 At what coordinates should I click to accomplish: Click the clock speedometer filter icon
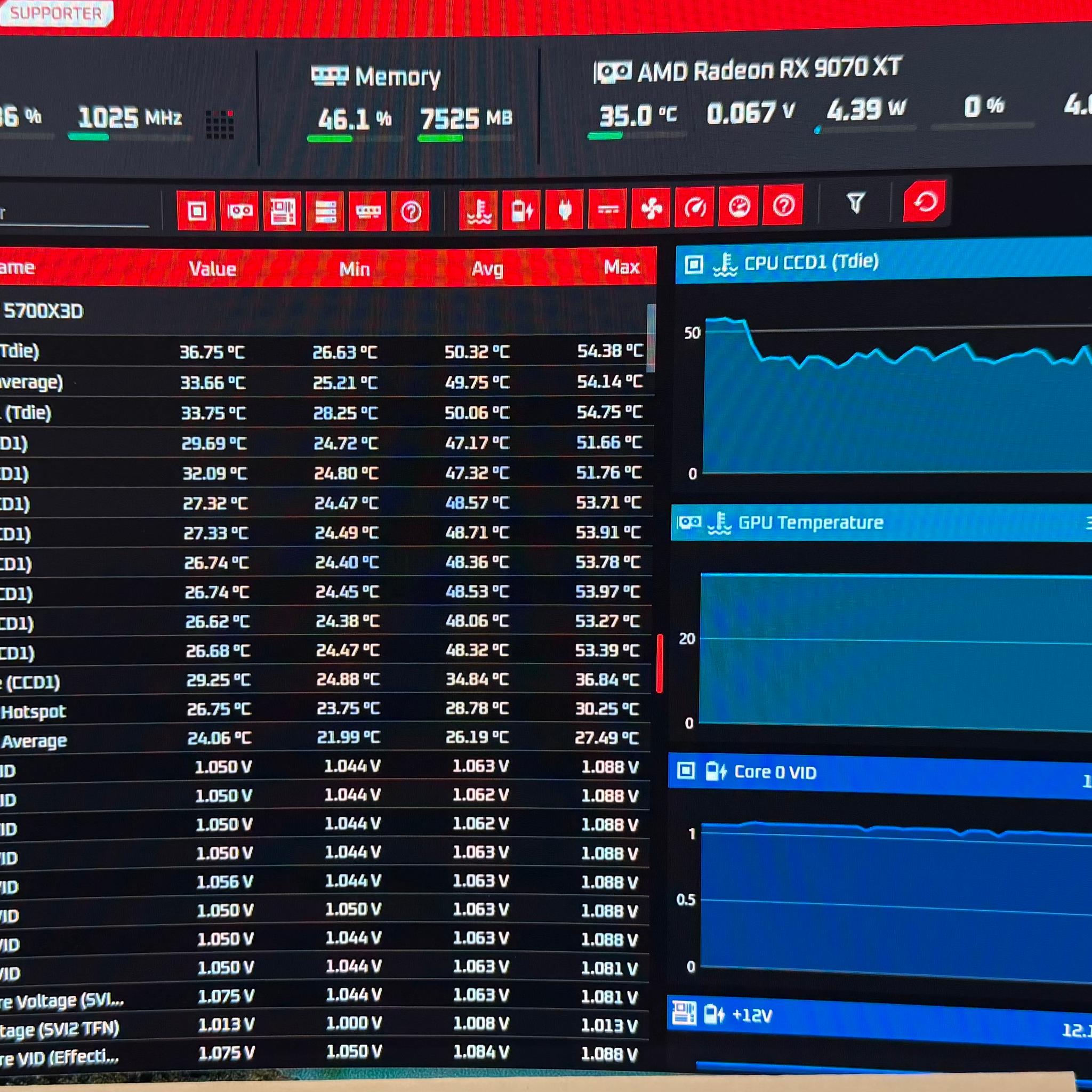695,207
